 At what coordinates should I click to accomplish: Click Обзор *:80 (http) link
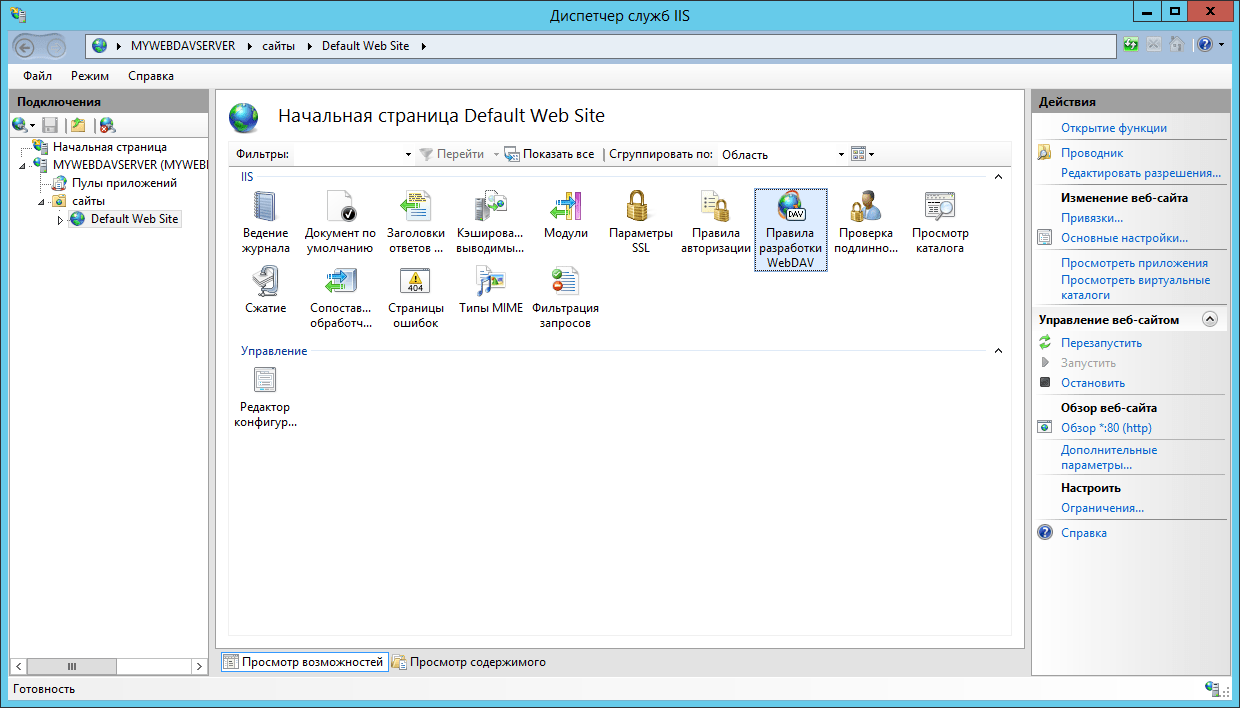1106,428
